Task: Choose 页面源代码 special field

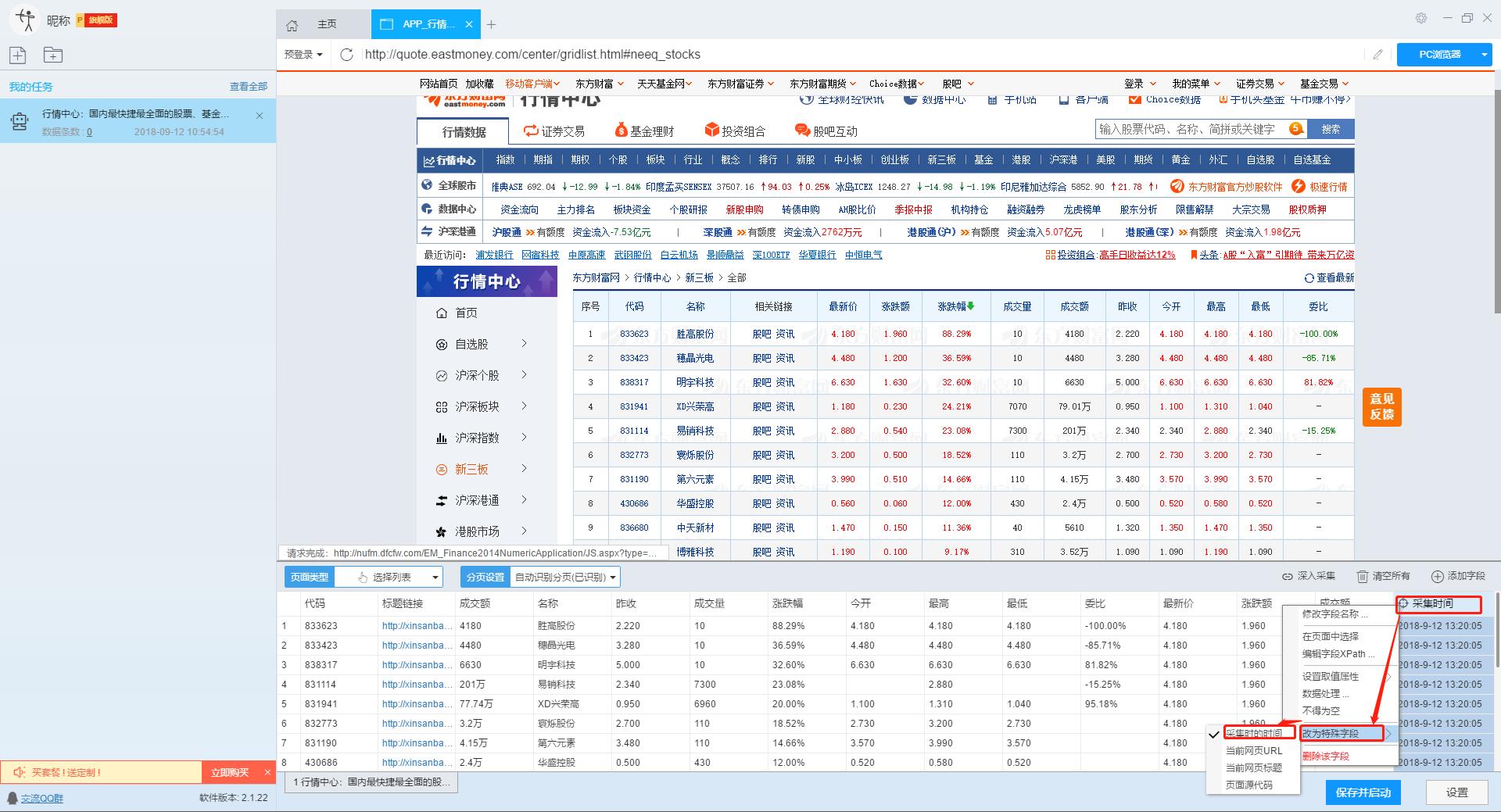Action: (x=1249, y=785)
